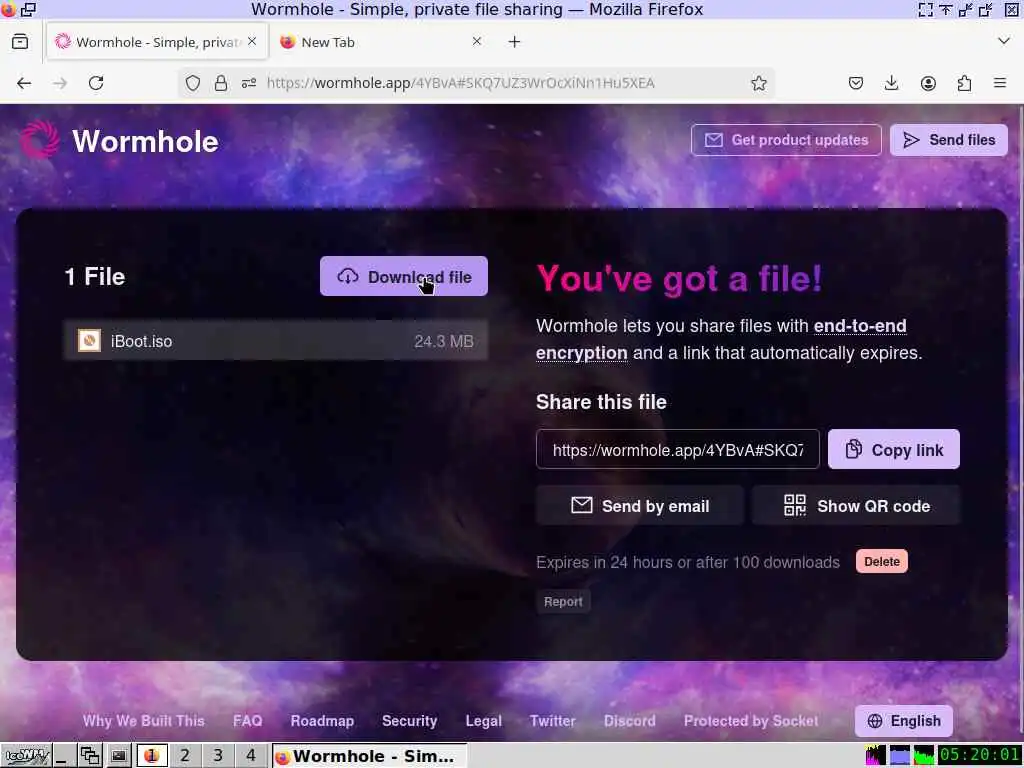This screenshot has width=1024, height=768.
Task: Open the Twitter footer link
Action: (552, 720)
